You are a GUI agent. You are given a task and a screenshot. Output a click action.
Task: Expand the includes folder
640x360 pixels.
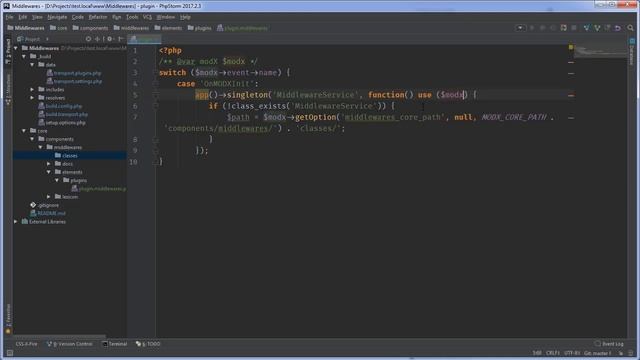click(32, 89)
